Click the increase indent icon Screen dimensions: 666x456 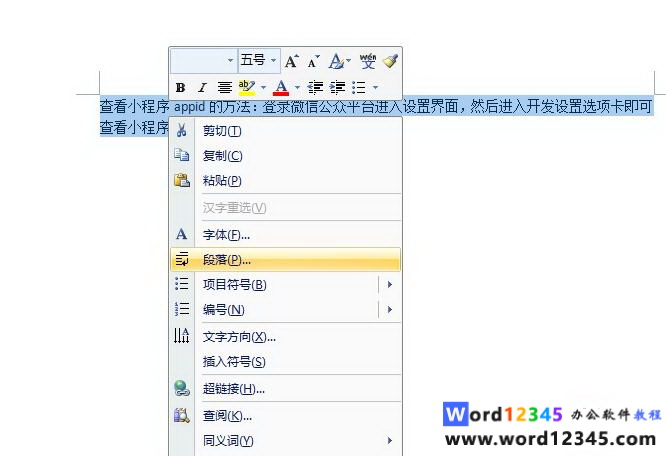338,88
